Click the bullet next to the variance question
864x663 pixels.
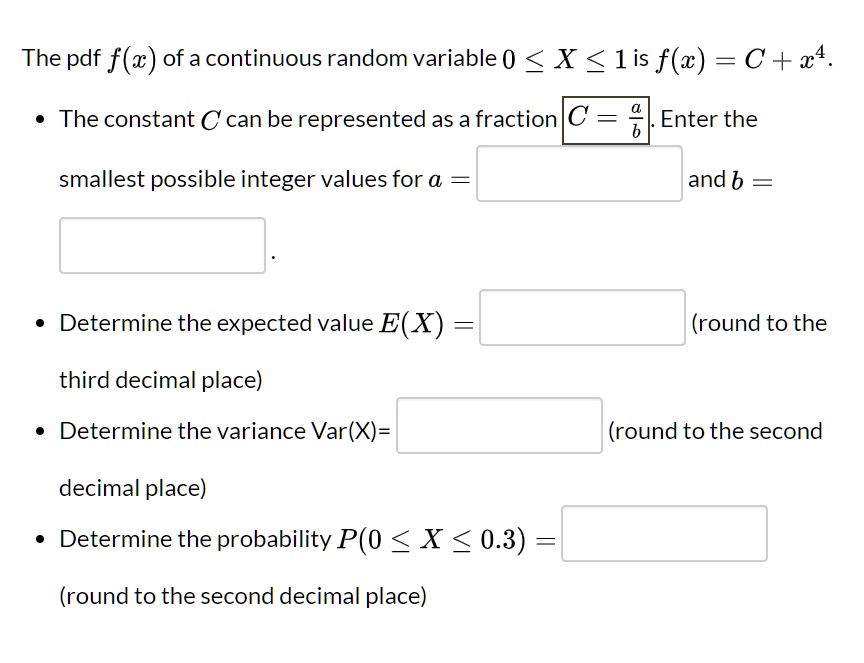[40, 429]
